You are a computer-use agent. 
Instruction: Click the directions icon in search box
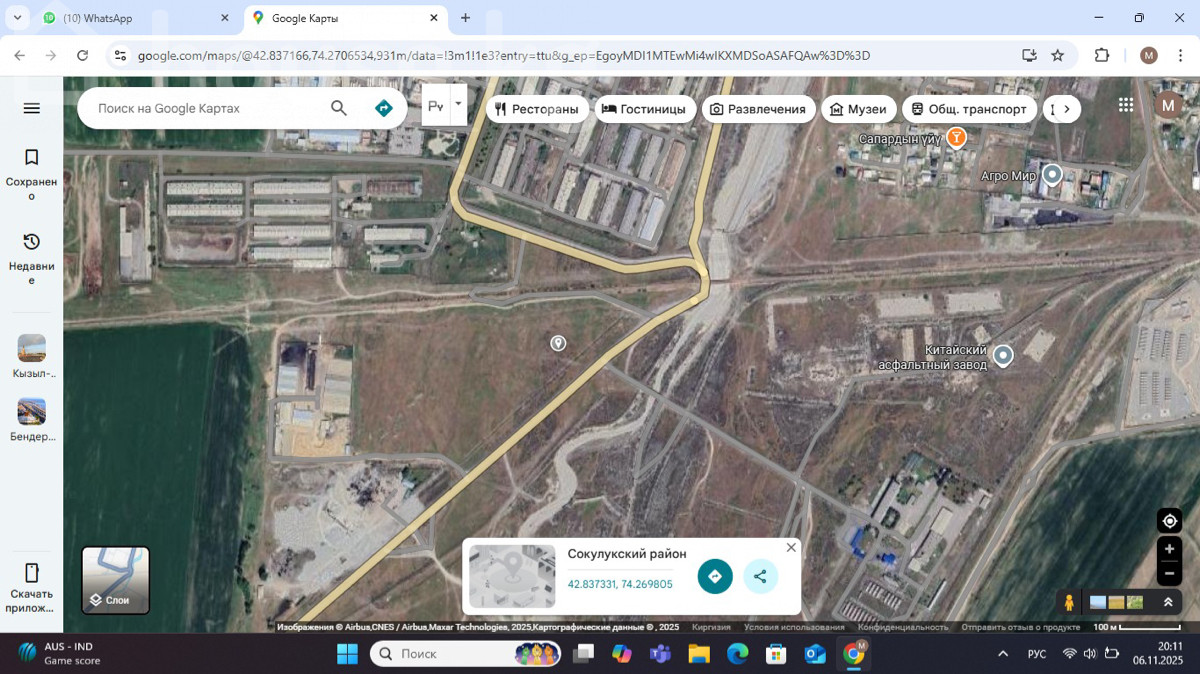tap(383, 108)
